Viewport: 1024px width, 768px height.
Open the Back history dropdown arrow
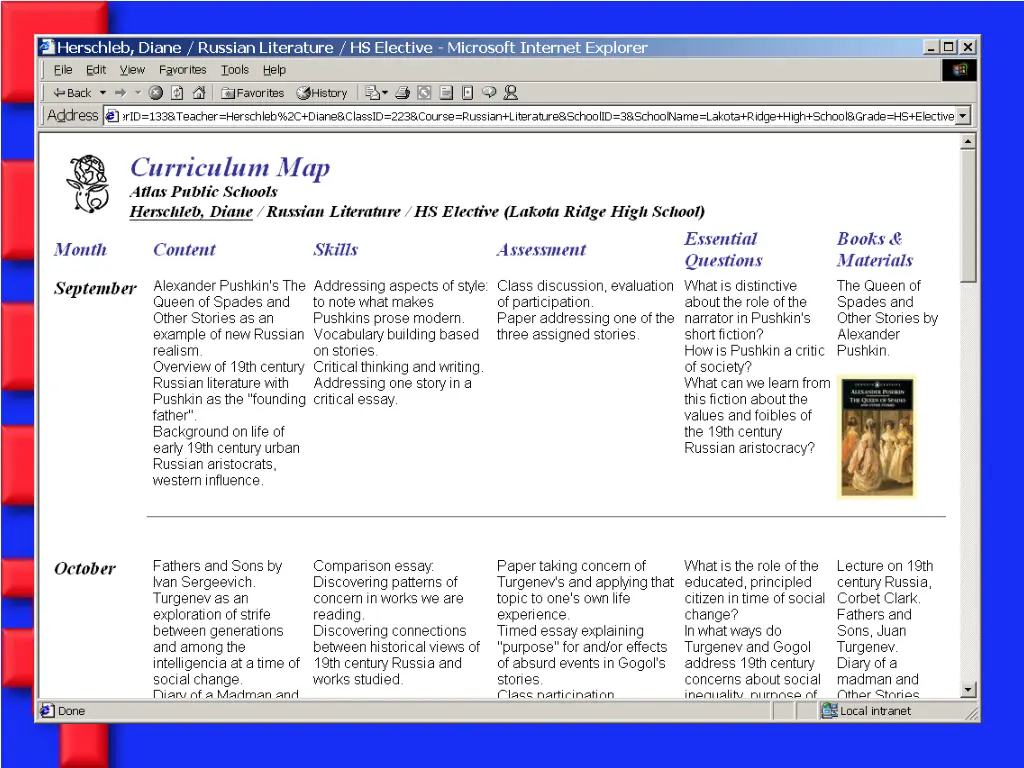[103, 93]
